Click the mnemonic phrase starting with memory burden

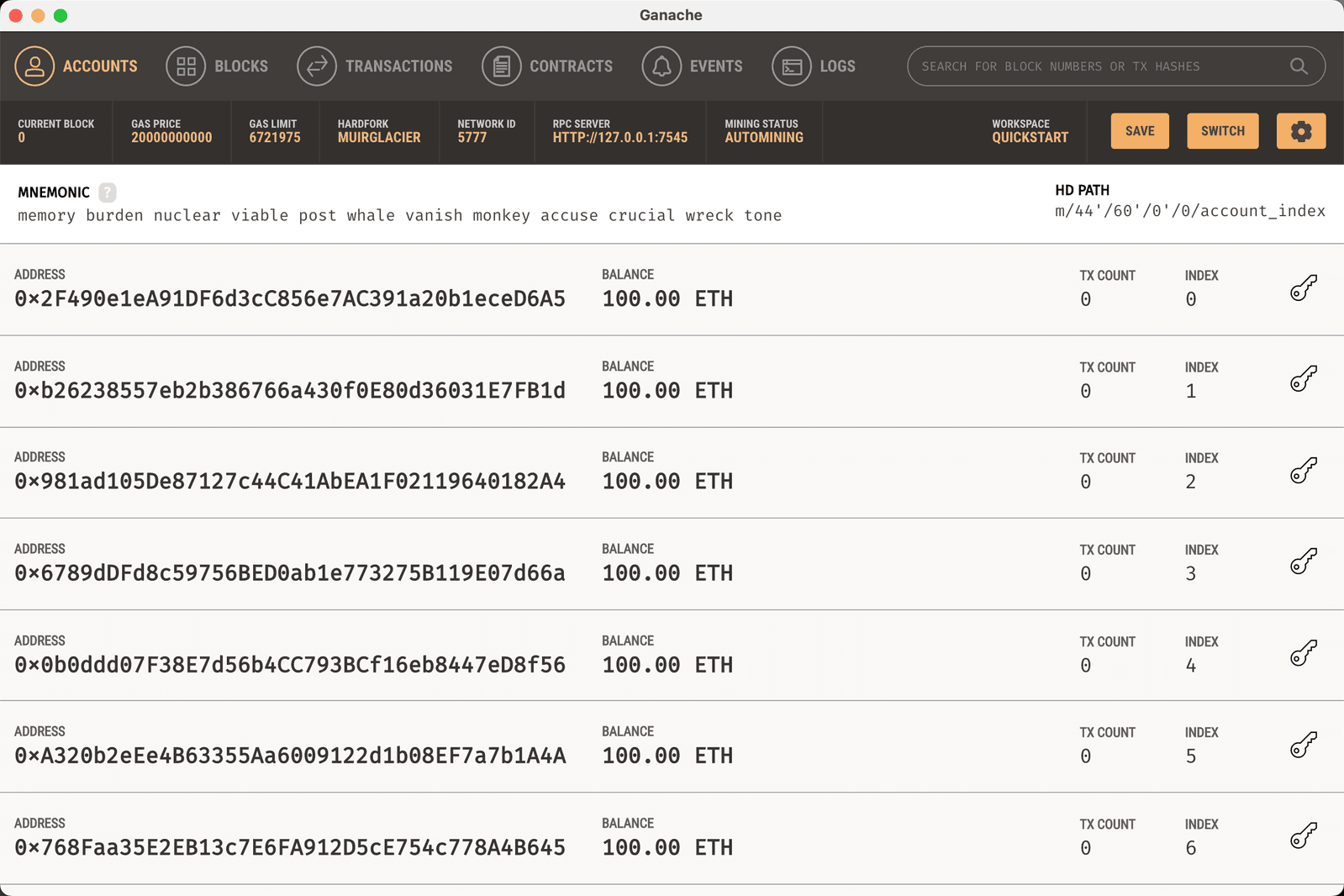pyautogui.click(x=400, y=216)
